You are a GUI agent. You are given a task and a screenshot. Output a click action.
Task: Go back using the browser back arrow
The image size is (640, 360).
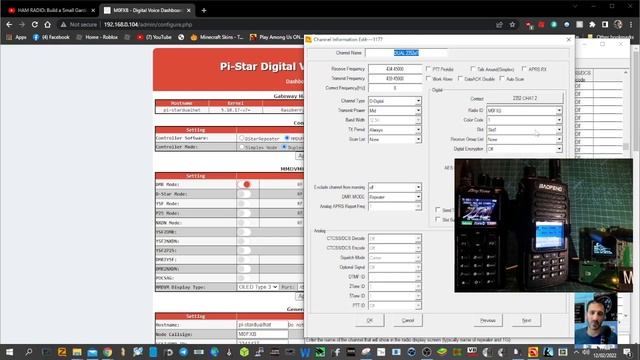coord(9,24)
